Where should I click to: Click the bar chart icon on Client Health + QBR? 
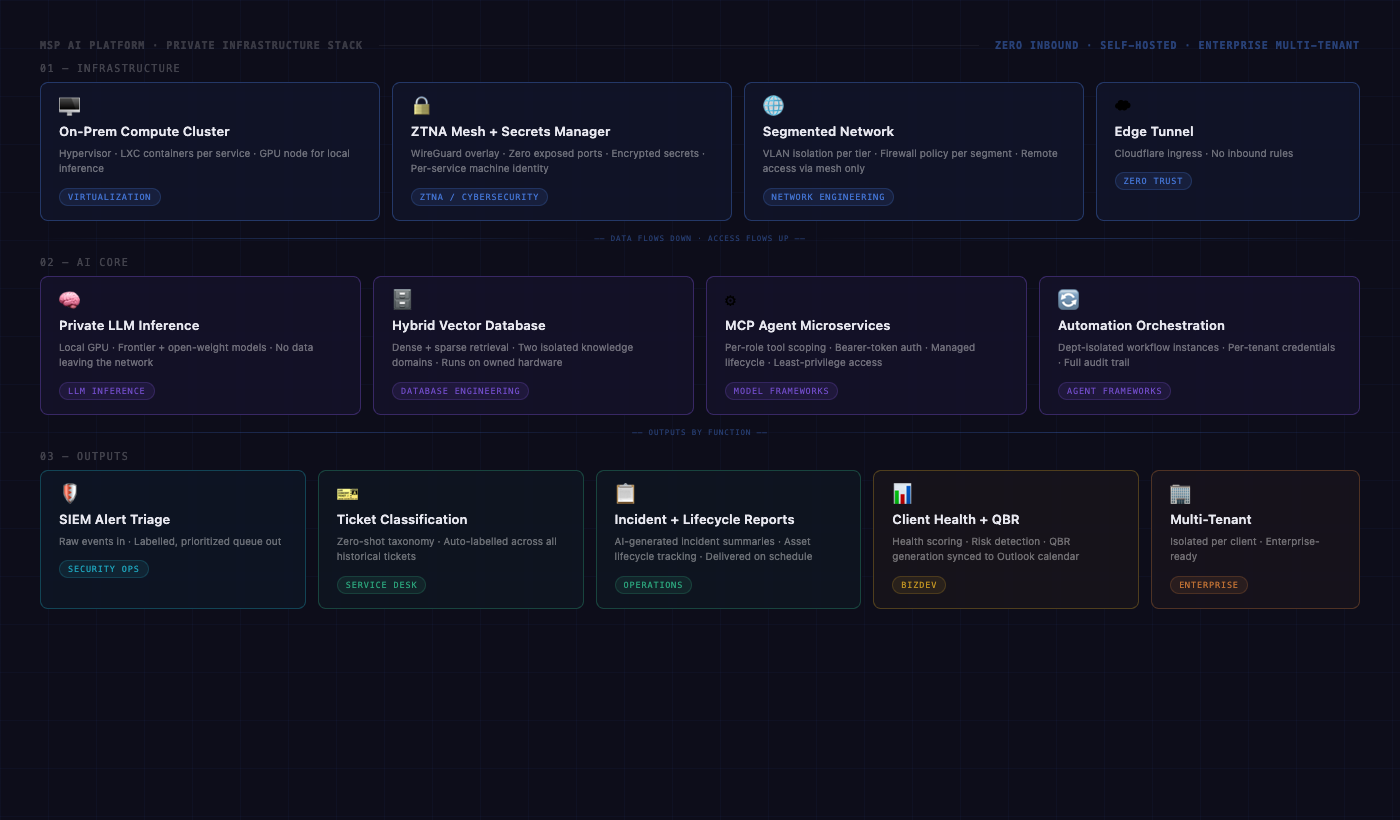pyautogui.click(x=901, y=493)
